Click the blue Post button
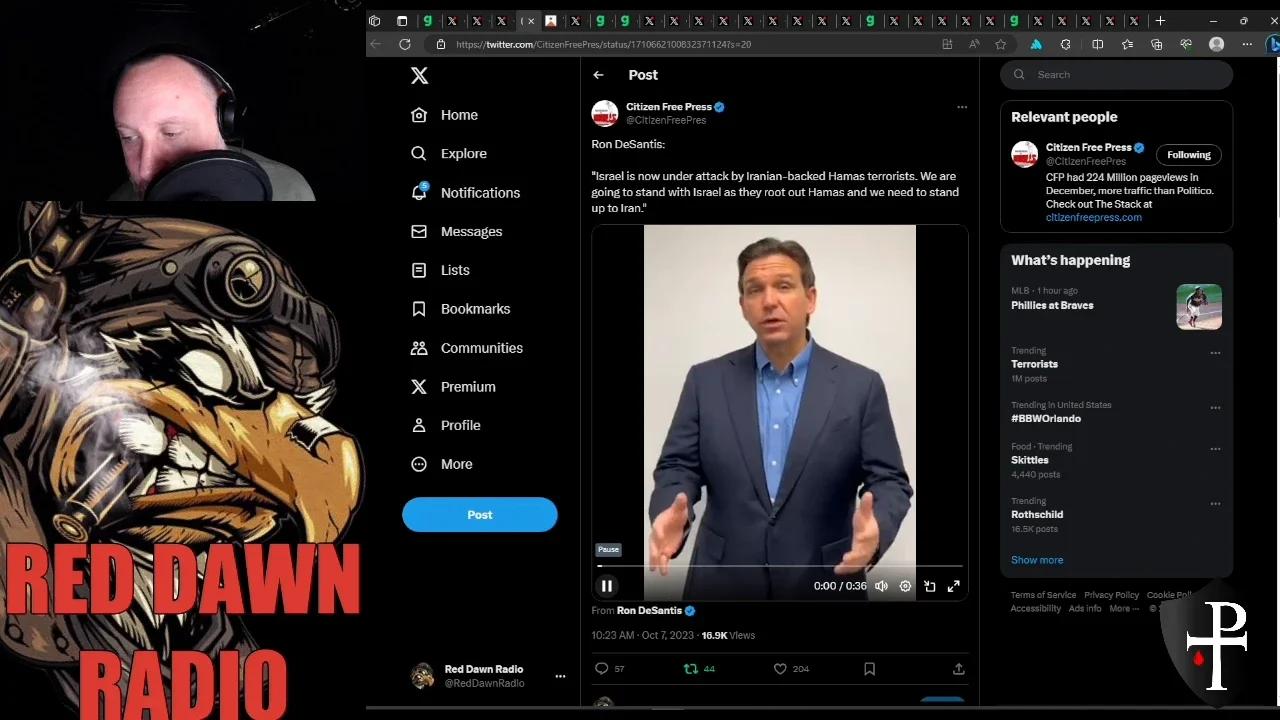1280x720 pixels. click(479, 515)
